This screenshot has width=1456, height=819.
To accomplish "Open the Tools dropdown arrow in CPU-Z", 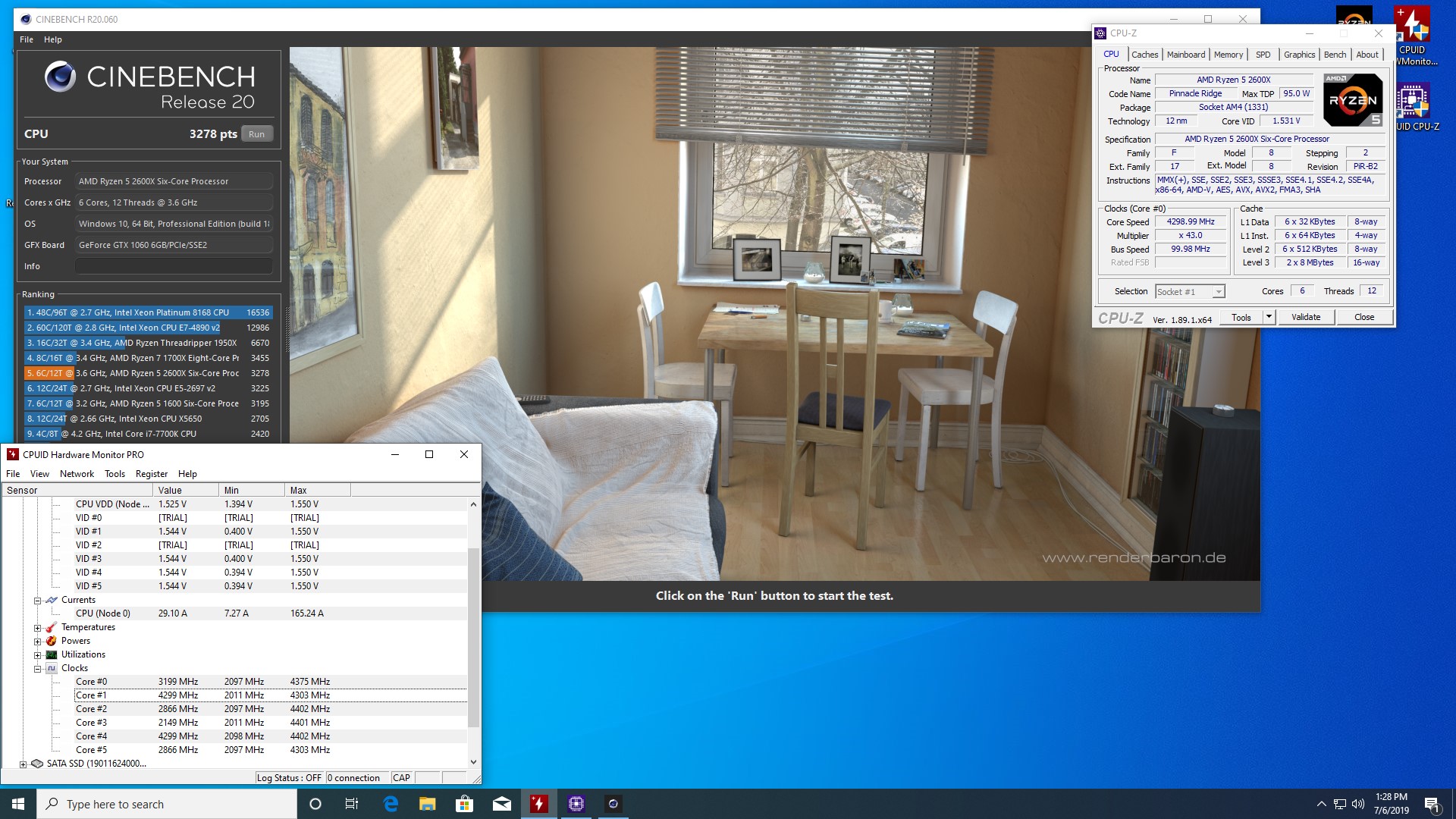I will click(1269, 317).
